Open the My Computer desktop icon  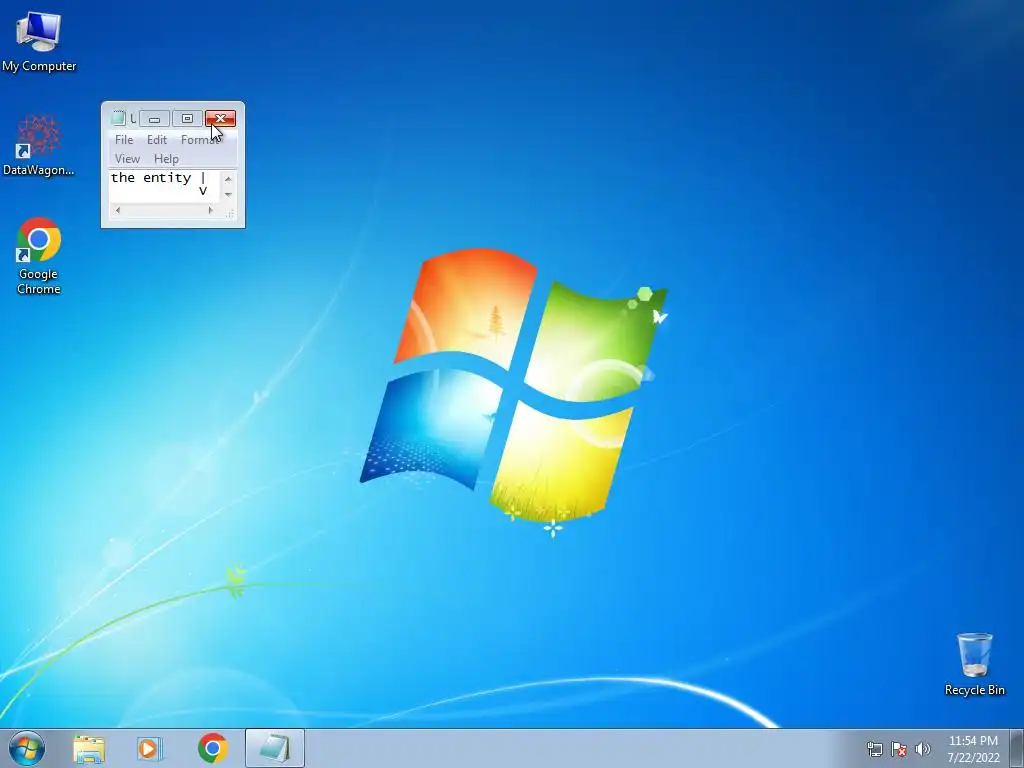[x=39, y=42]
